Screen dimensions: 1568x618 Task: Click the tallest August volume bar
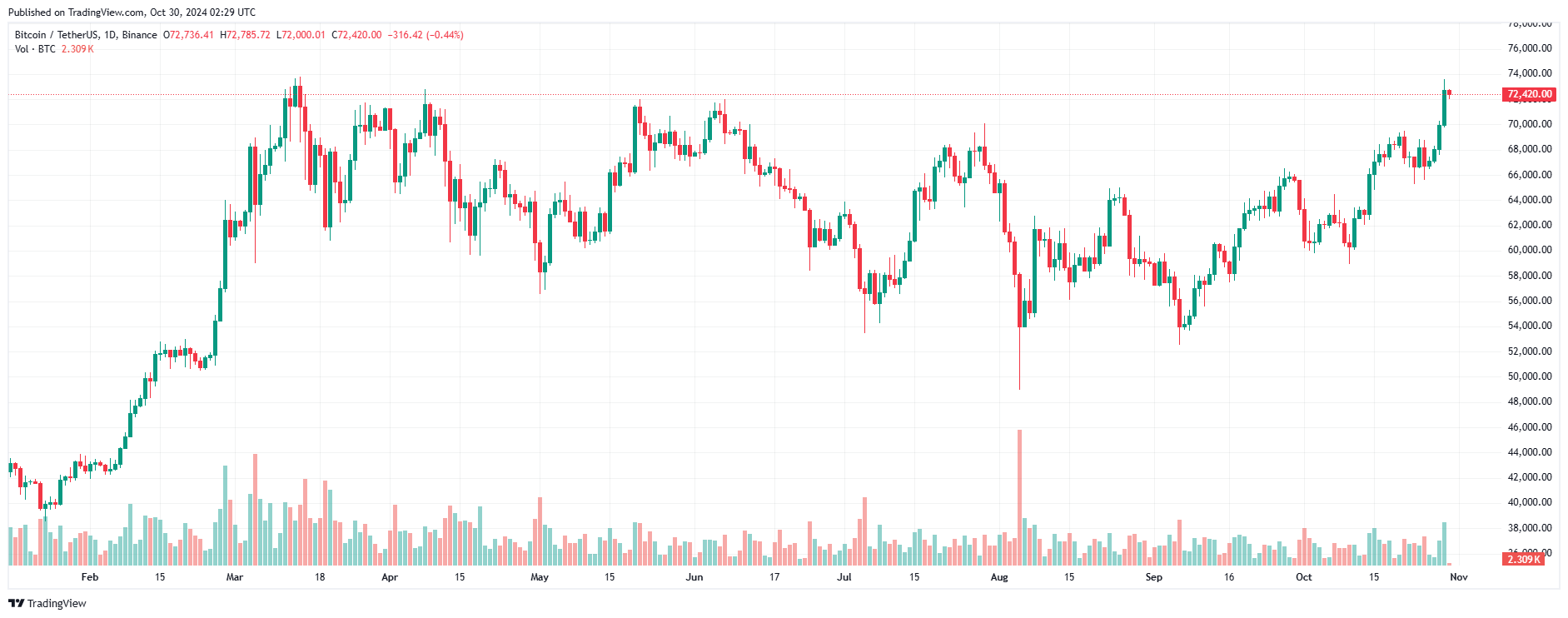[1019, 497]
